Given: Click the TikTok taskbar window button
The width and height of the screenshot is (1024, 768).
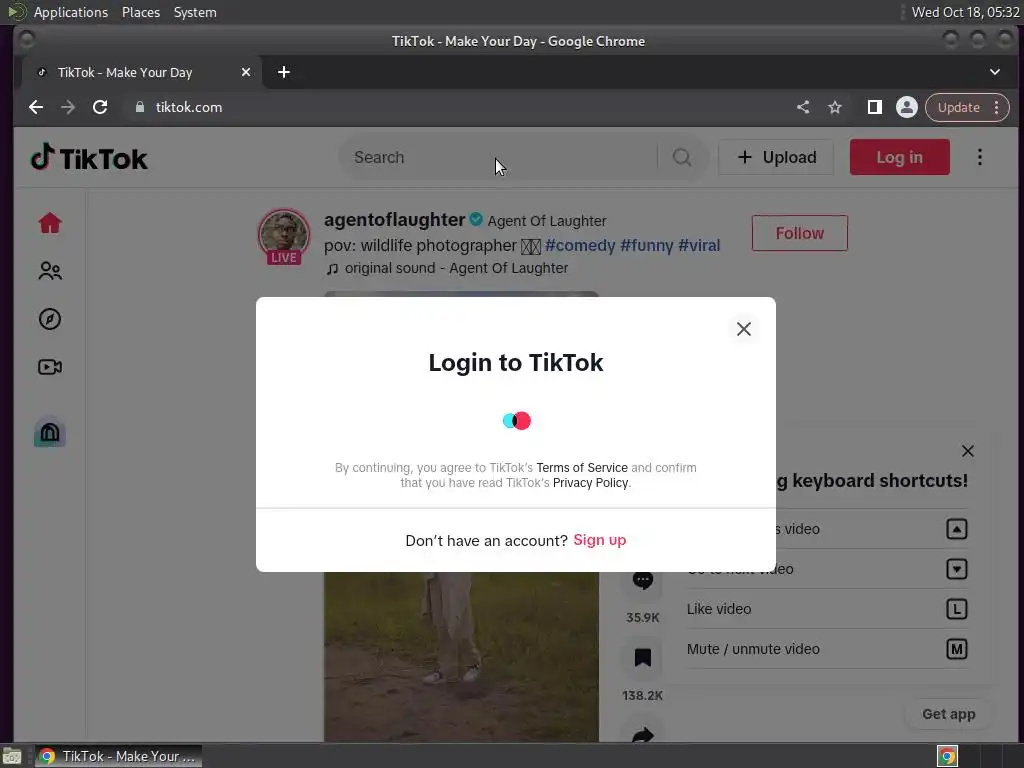Looking at the screenshot, I should (118, 756).
